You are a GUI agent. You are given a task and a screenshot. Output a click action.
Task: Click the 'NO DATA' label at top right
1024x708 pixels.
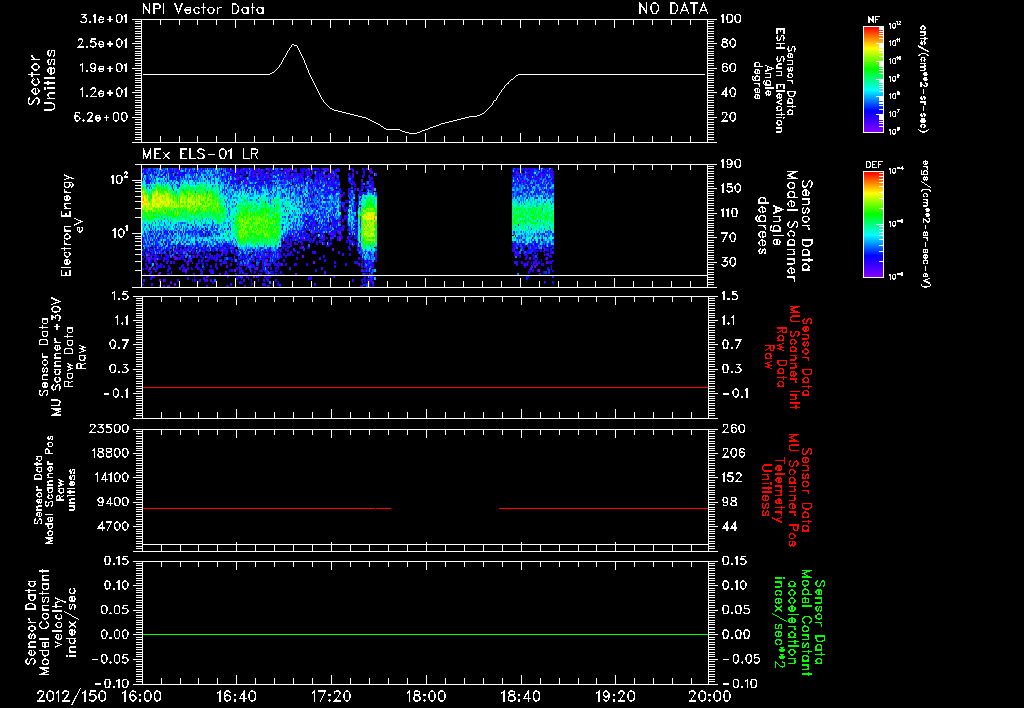(x=673, y=8)
